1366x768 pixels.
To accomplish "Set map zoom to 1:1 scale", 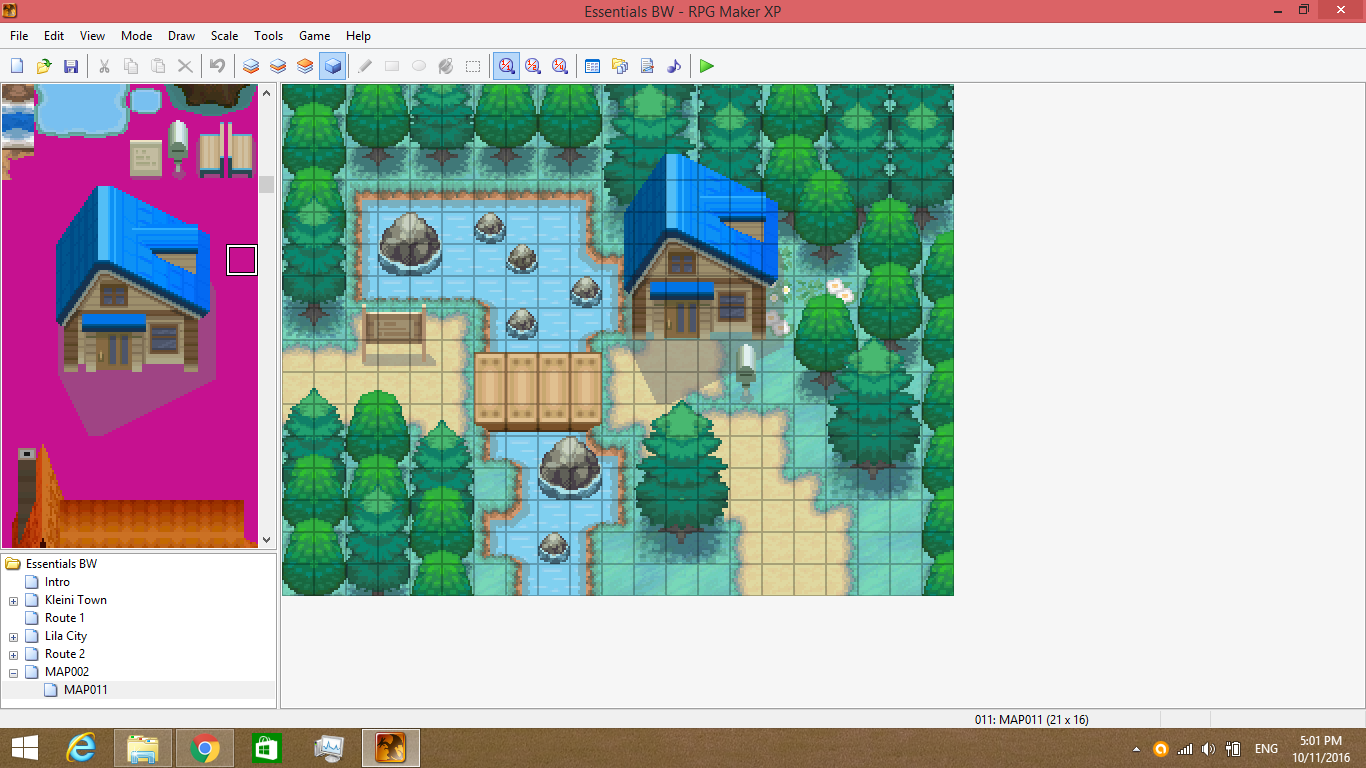I will pos(506,66).
